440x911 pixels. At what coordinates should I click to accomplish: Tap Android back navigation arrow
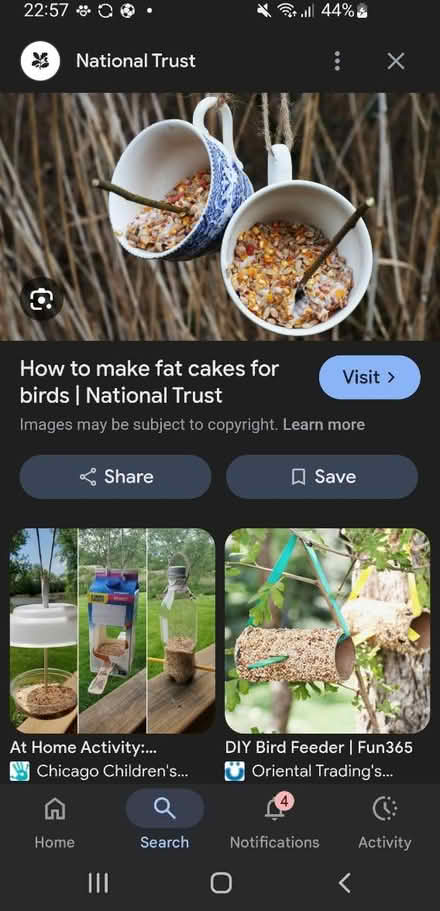(344, 884)
